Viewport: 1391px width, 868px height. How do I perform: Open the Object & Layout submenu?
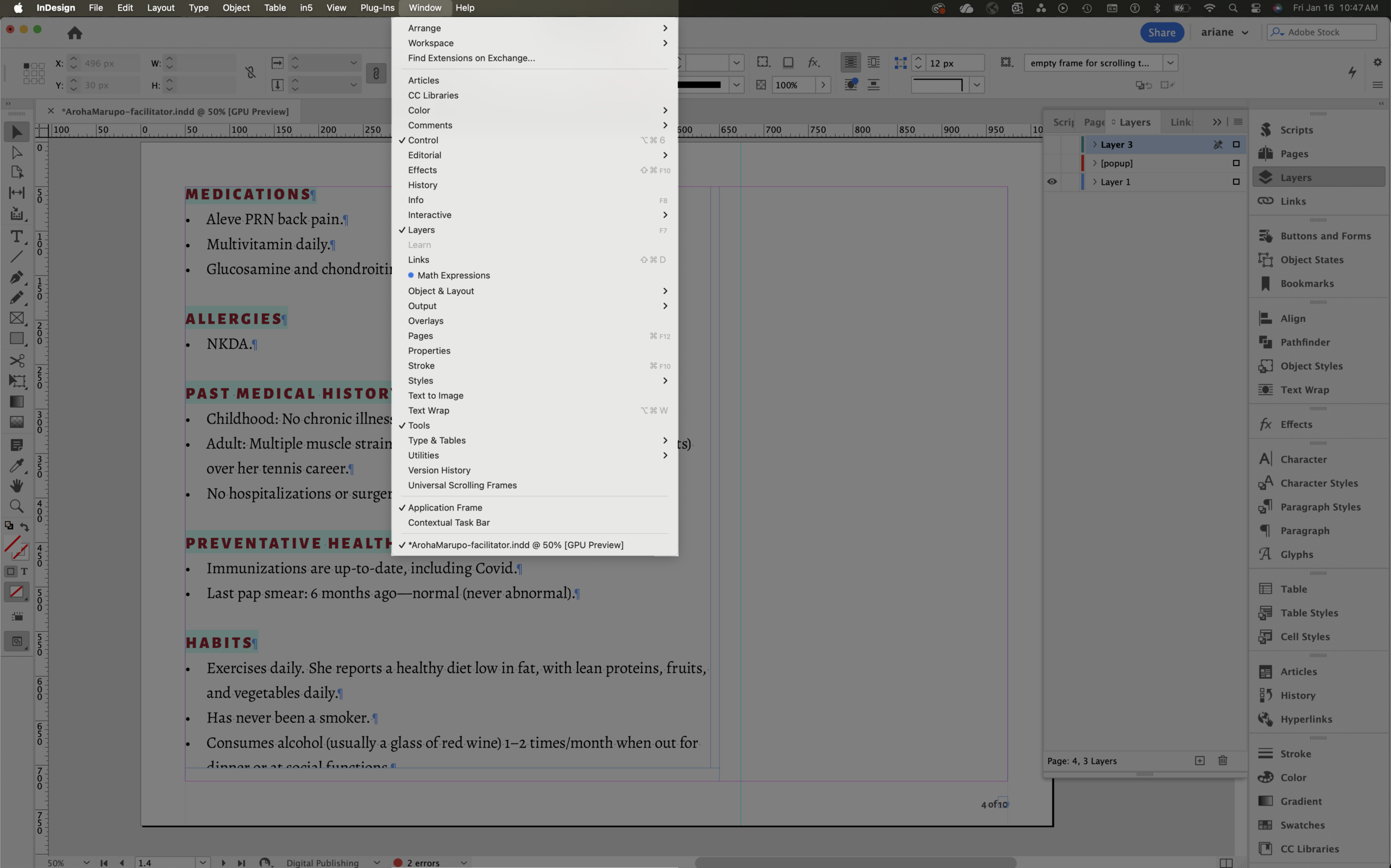440,291
